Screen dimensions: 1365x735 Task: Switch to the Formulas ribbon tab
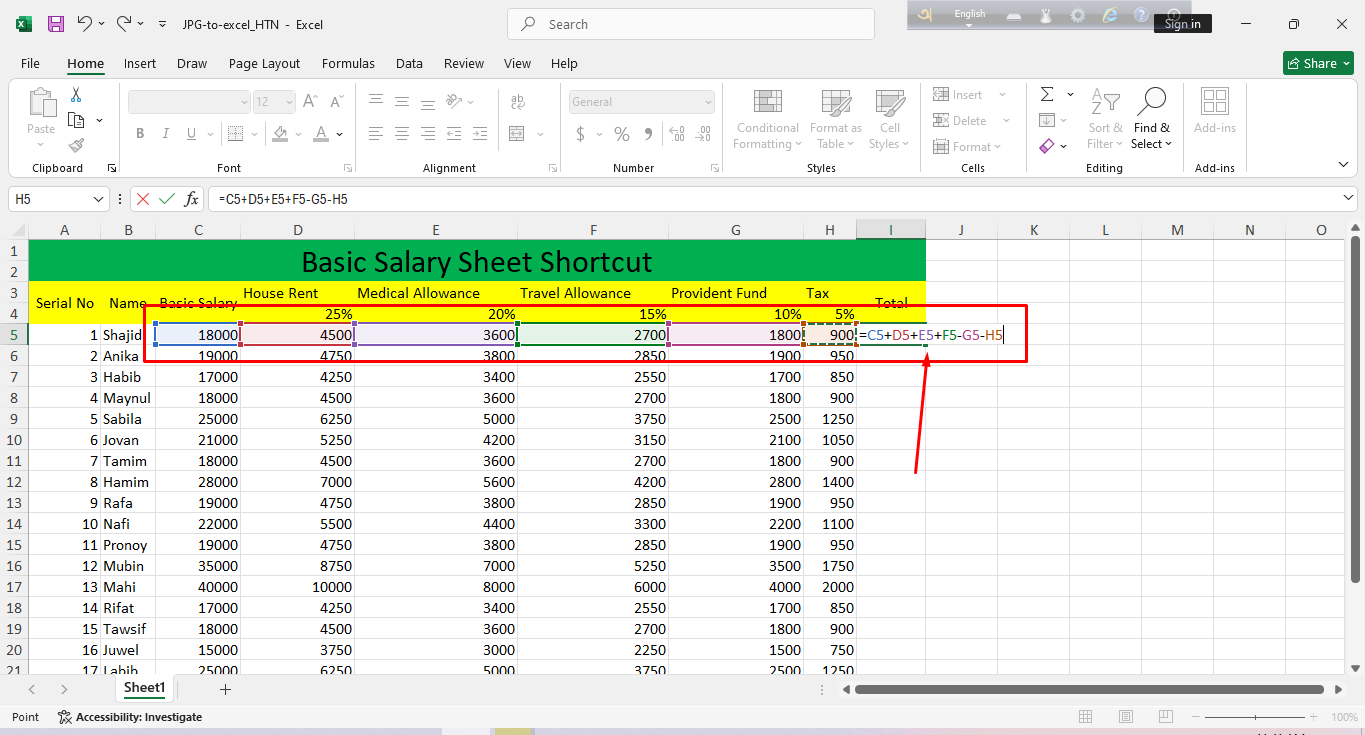[348, 63]
